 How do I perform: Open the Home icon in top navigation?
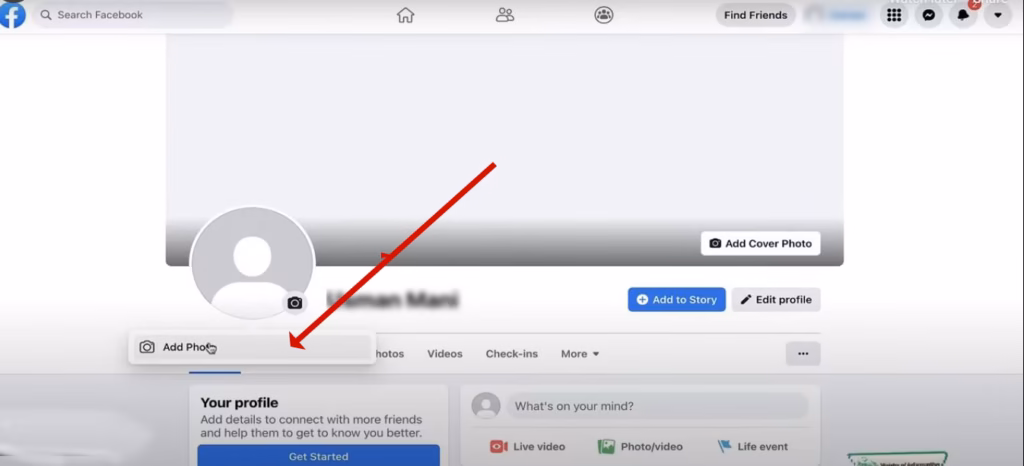click(x=406, y=15)
